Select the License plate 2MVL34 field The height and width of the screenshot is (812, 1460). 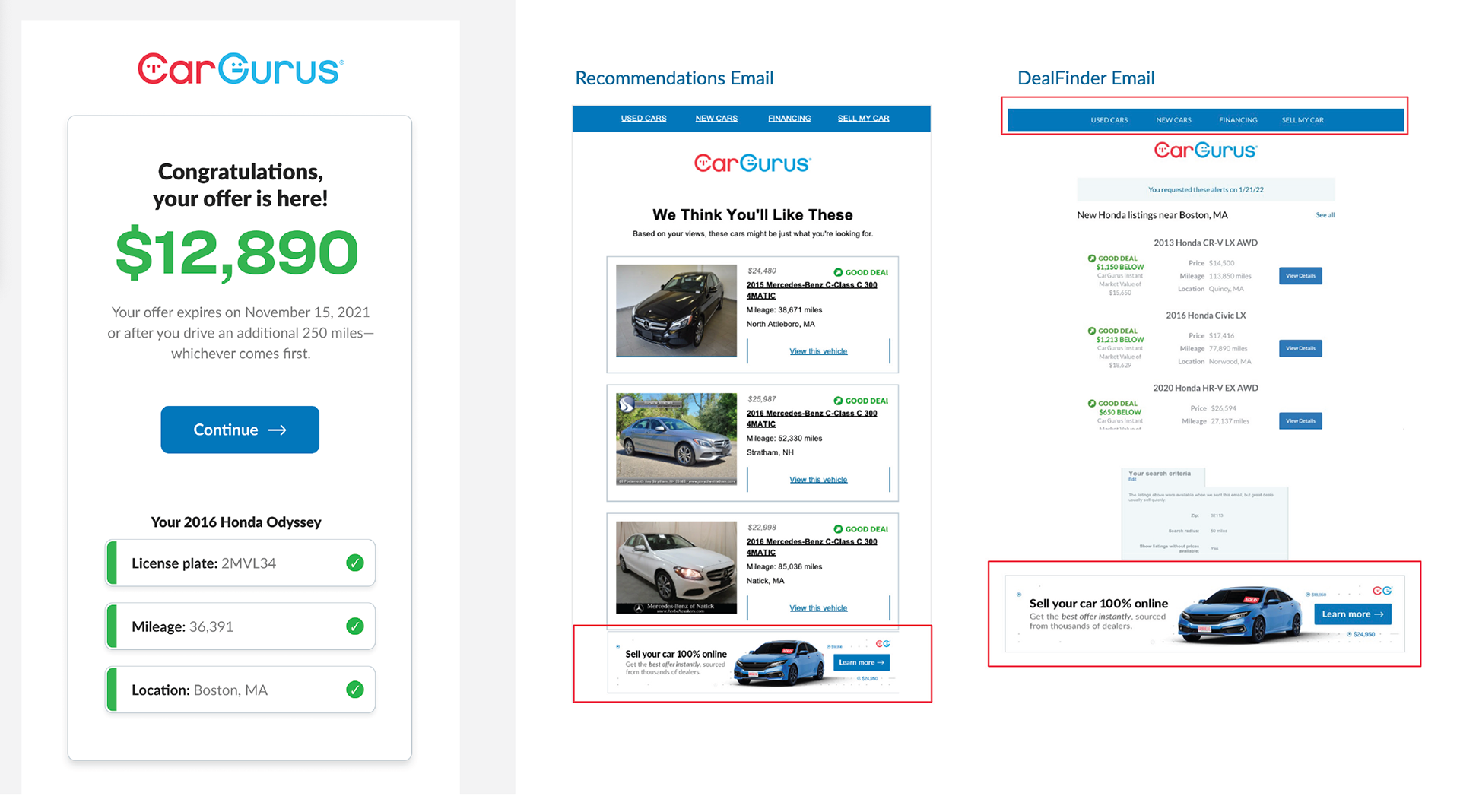pyautogui.click(x=240, y=563)
